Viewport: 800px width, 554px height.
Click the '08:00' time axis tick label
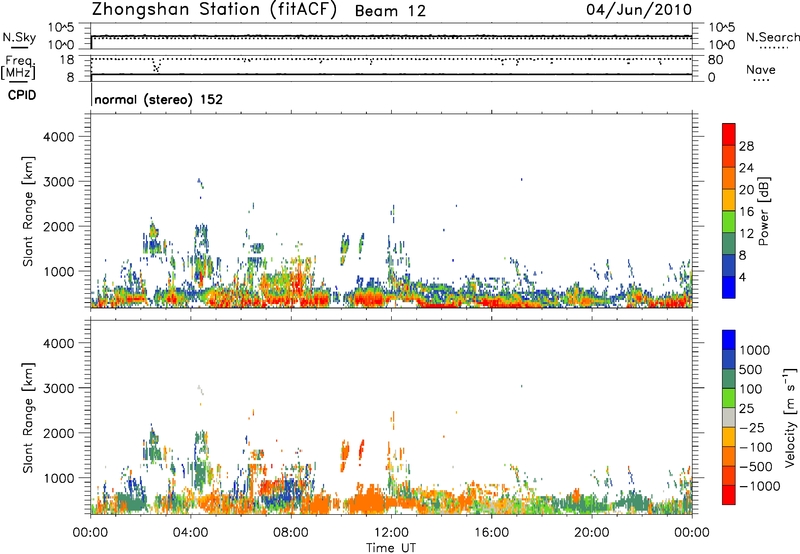[291, 533]
